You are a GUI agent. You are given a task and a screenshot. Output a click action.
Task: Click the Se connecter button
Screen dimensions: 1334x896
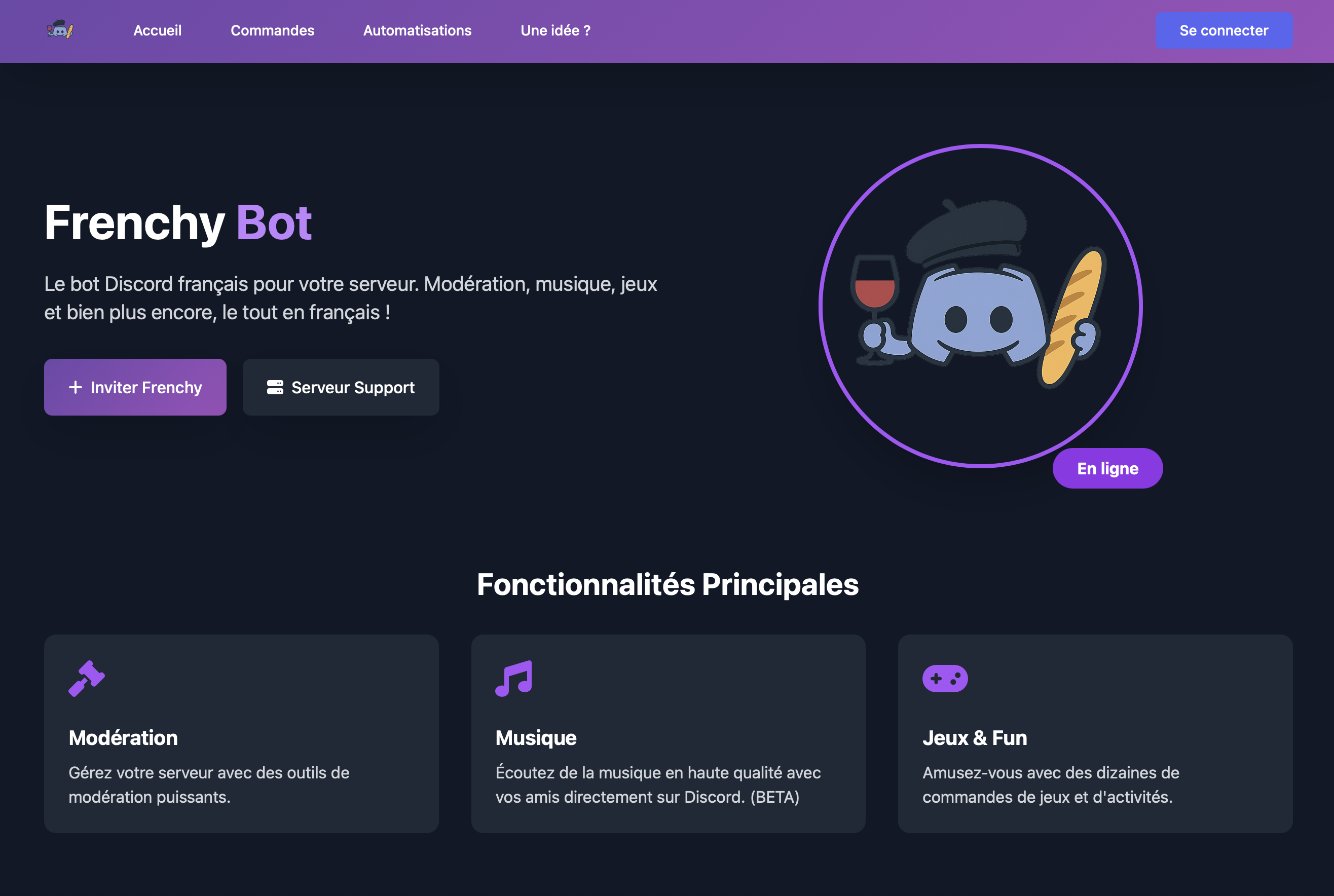[x=1225, y=30]
